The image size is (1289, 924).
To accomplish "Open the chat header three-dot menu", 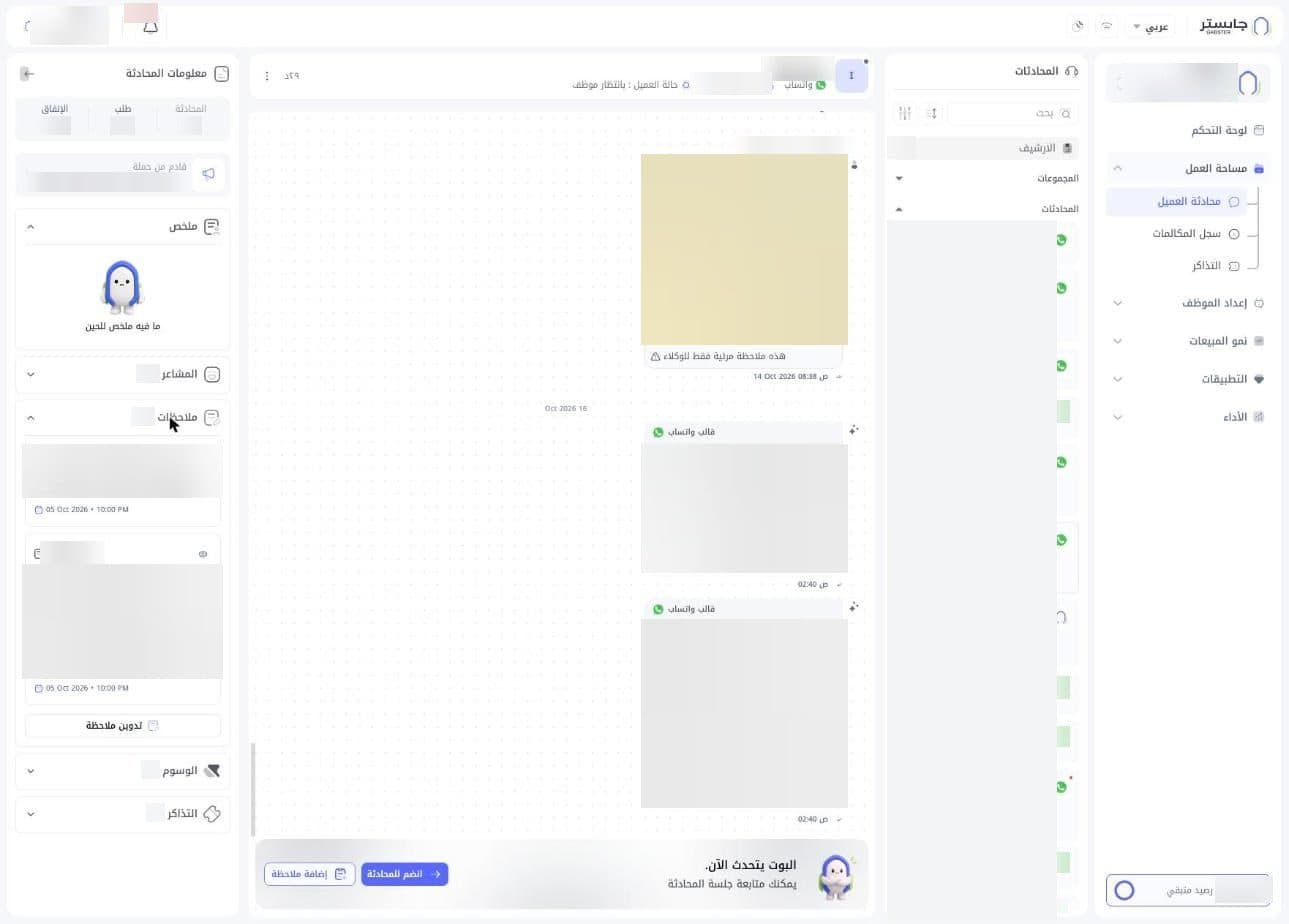I will [x=267, y=76].
